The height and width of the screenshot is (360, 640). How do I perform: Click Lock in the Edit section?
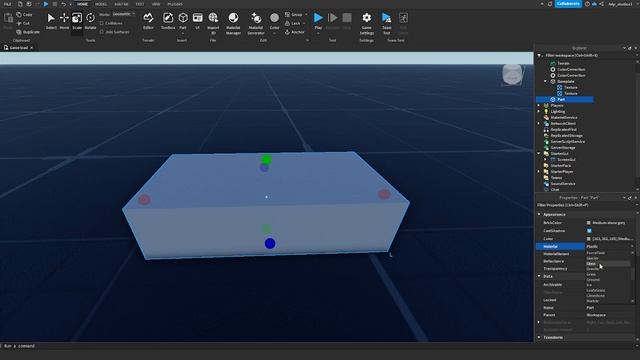(x=293, y=23)
